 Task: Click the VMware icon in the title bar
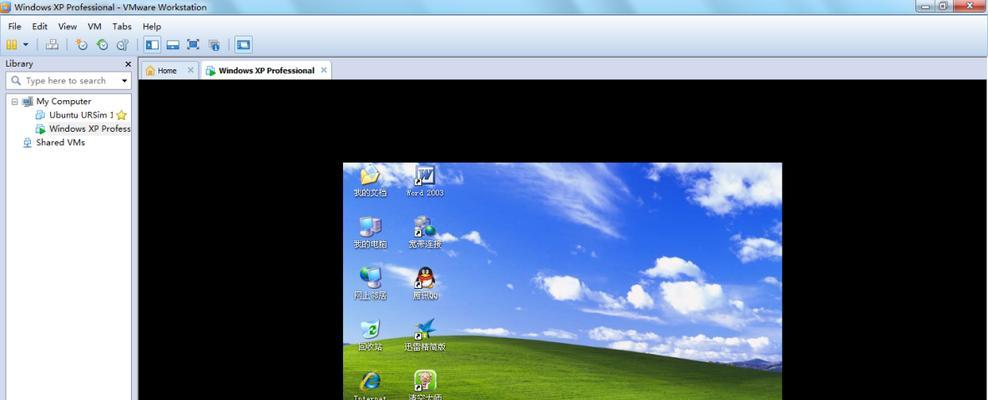pyautogui.click(x=6, y=7)
